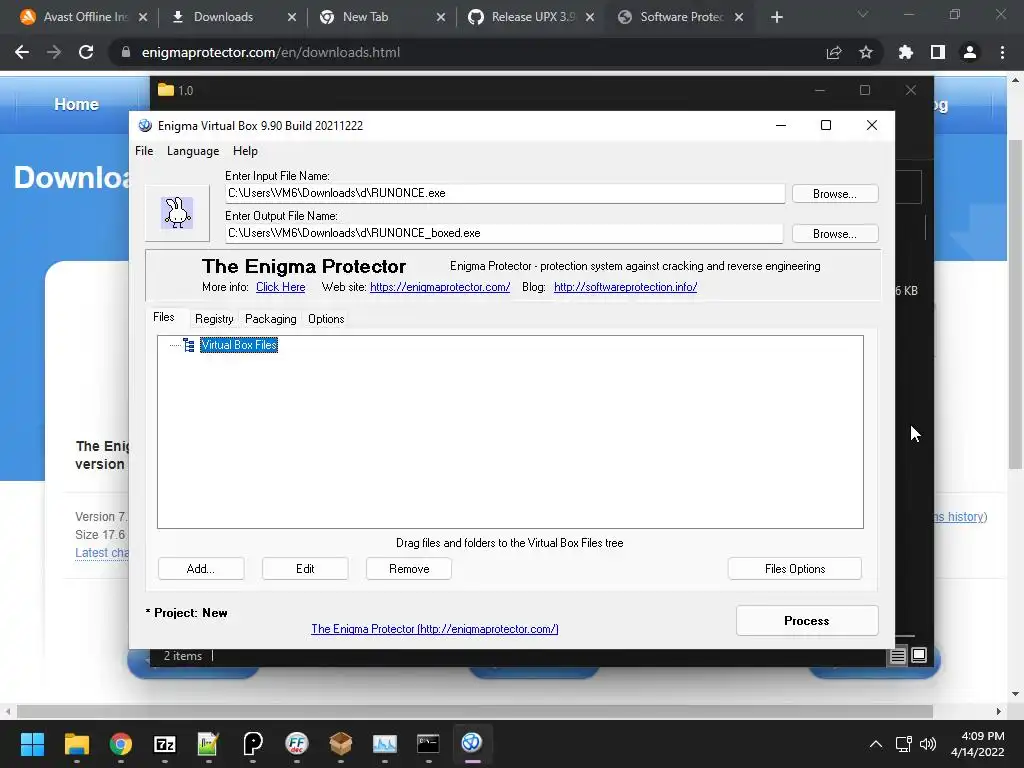The width and height of the screenshot is (1024, 768).
Task: Open the softwareprotection.info blog link
Action: (625, 287)
